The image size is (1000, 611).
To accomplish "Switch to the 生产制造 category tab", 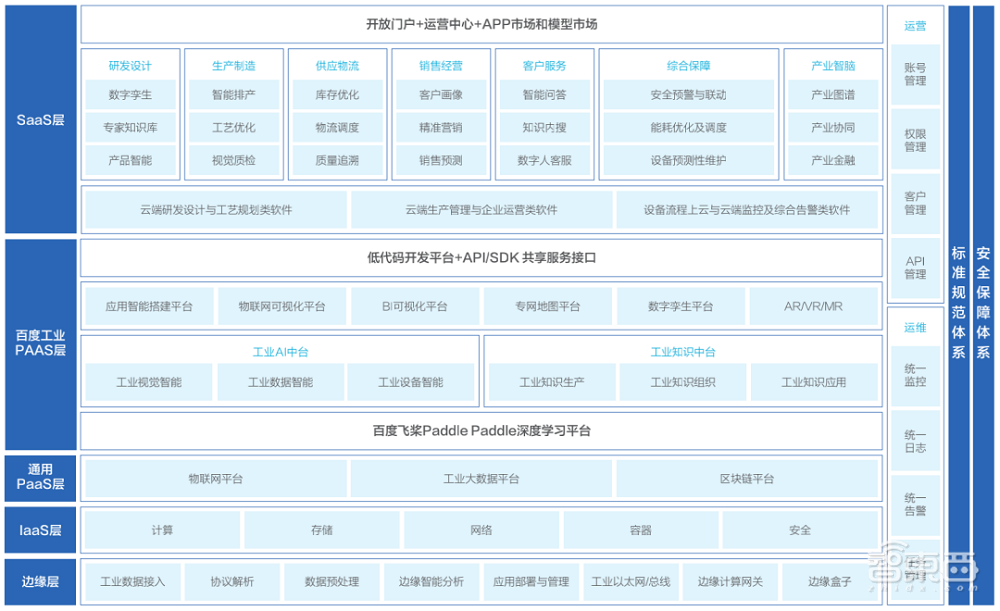I will (x=234, y=65).
